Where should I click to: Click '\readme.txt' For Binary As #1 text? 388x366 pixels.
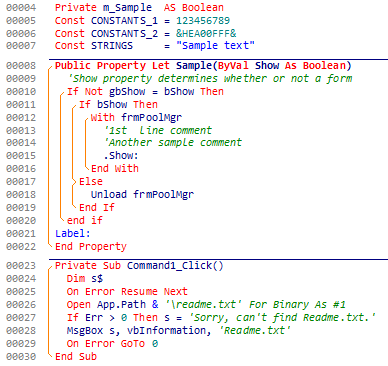[x=255, y=305]
